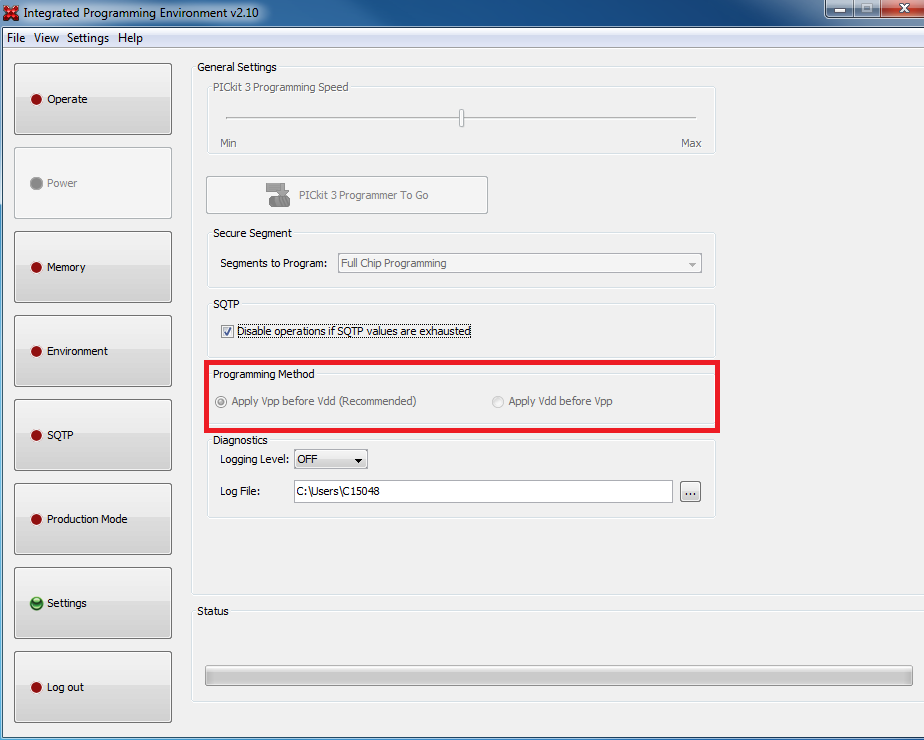Open the Power panel
Image resolution: width=924 pixels, height=740 pixels.
(x=92, y=183)
